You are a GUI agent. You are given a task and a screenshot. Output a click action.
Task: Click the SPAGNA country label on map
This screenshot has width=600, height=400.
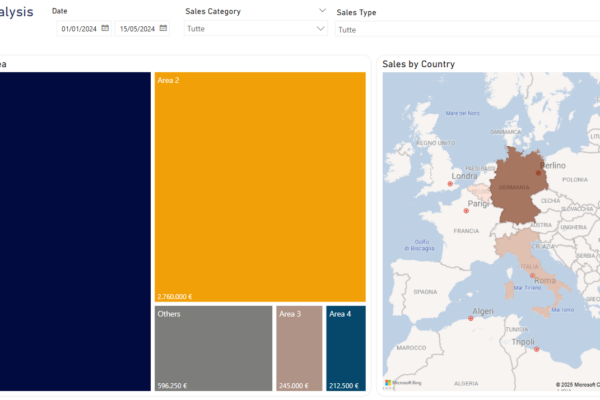tap(425, 292)
